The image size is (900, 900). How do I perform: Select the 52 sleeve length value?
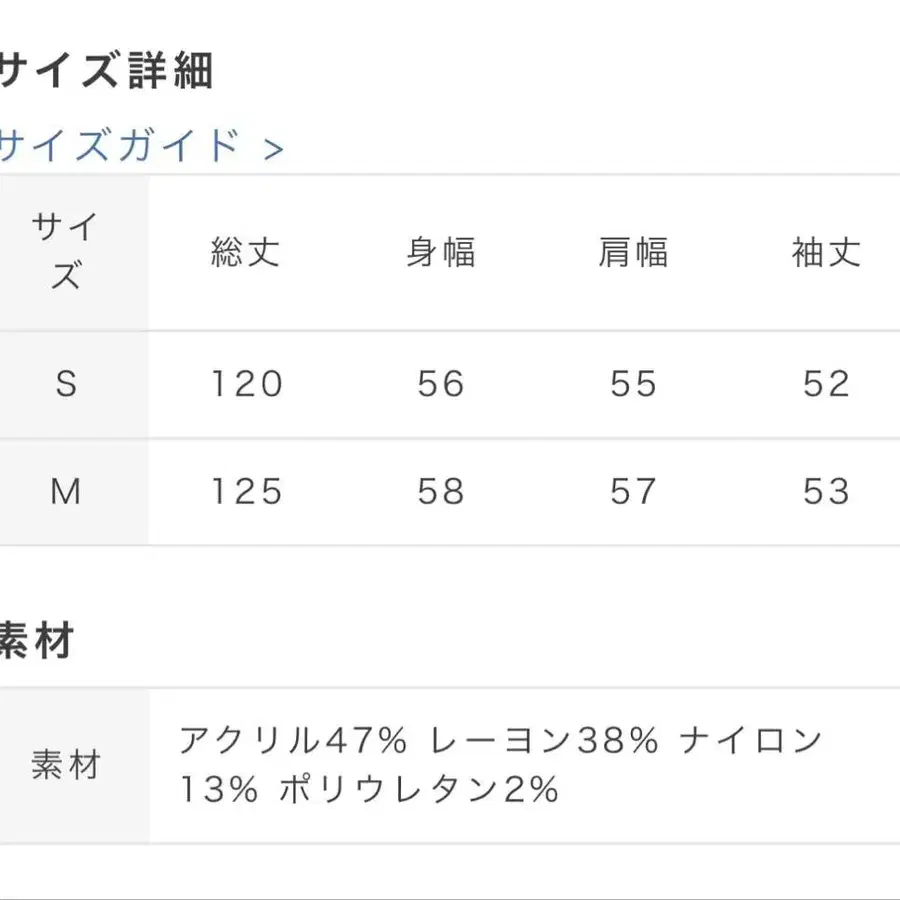tap(826, 384)
